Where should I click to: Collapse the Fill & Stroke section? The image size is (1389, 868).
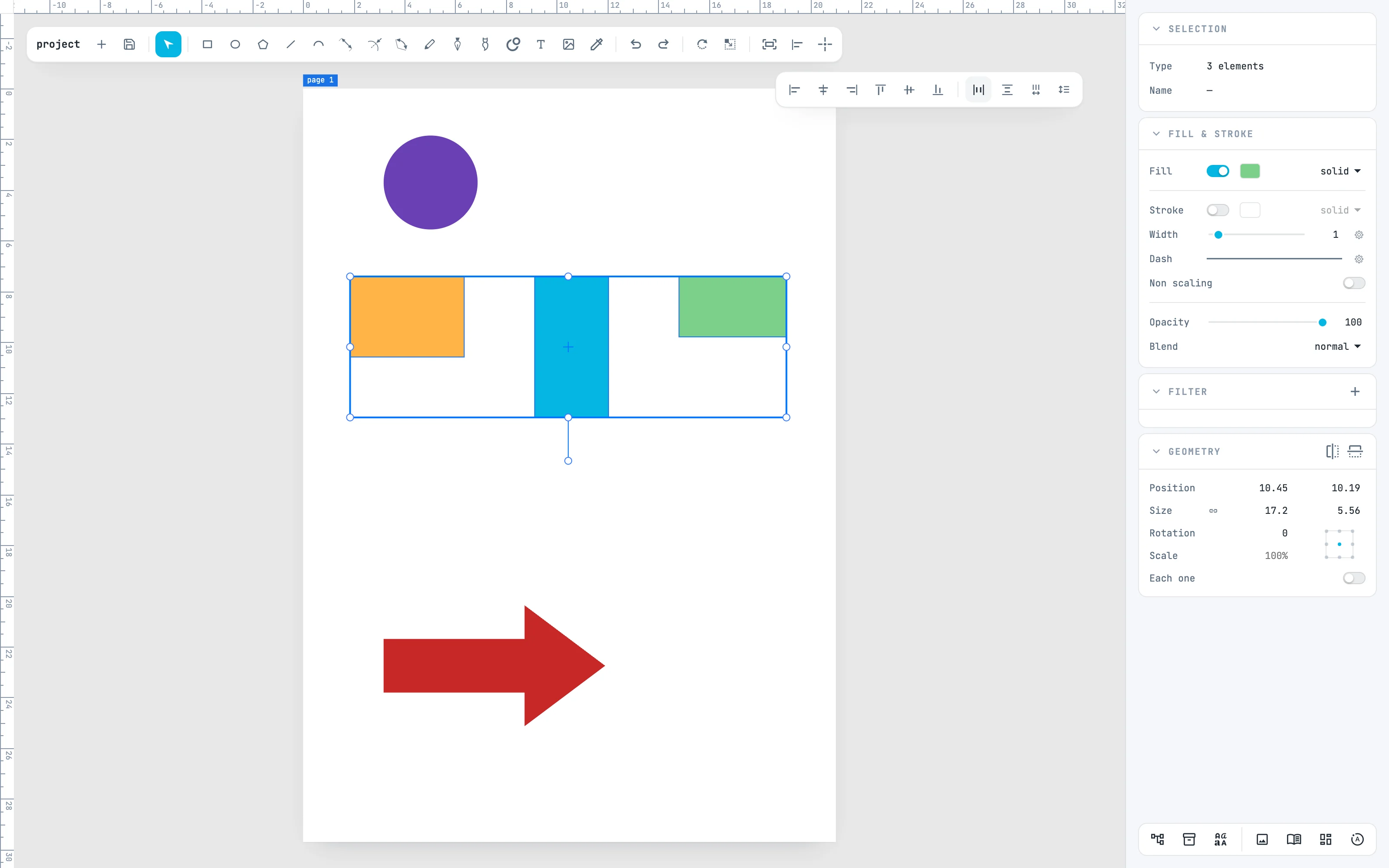tap(1156, 134)
